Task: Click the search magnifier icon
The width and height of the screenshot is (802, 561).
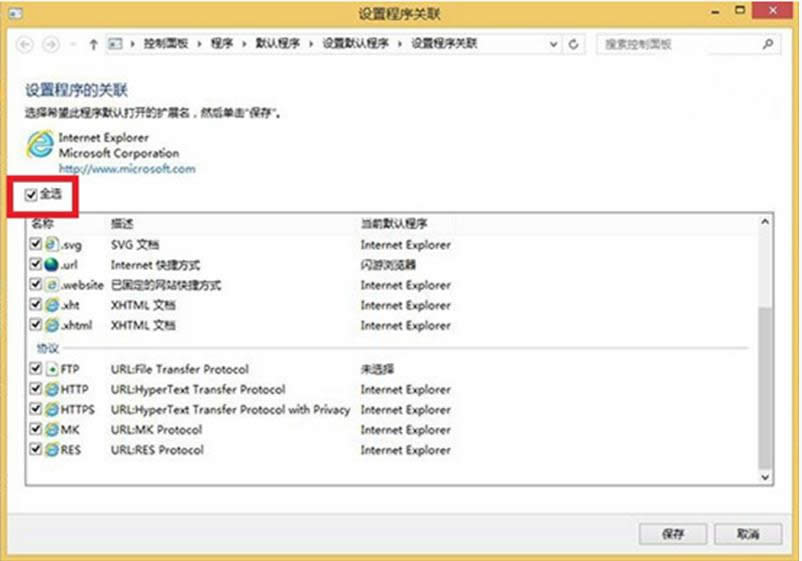Action: point(768,44)
